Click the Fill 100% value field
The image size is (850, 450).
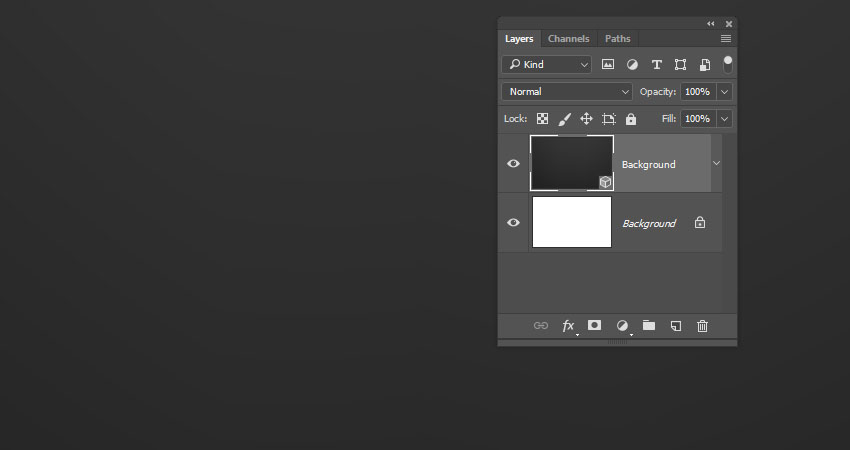click(x=698, y=119)
